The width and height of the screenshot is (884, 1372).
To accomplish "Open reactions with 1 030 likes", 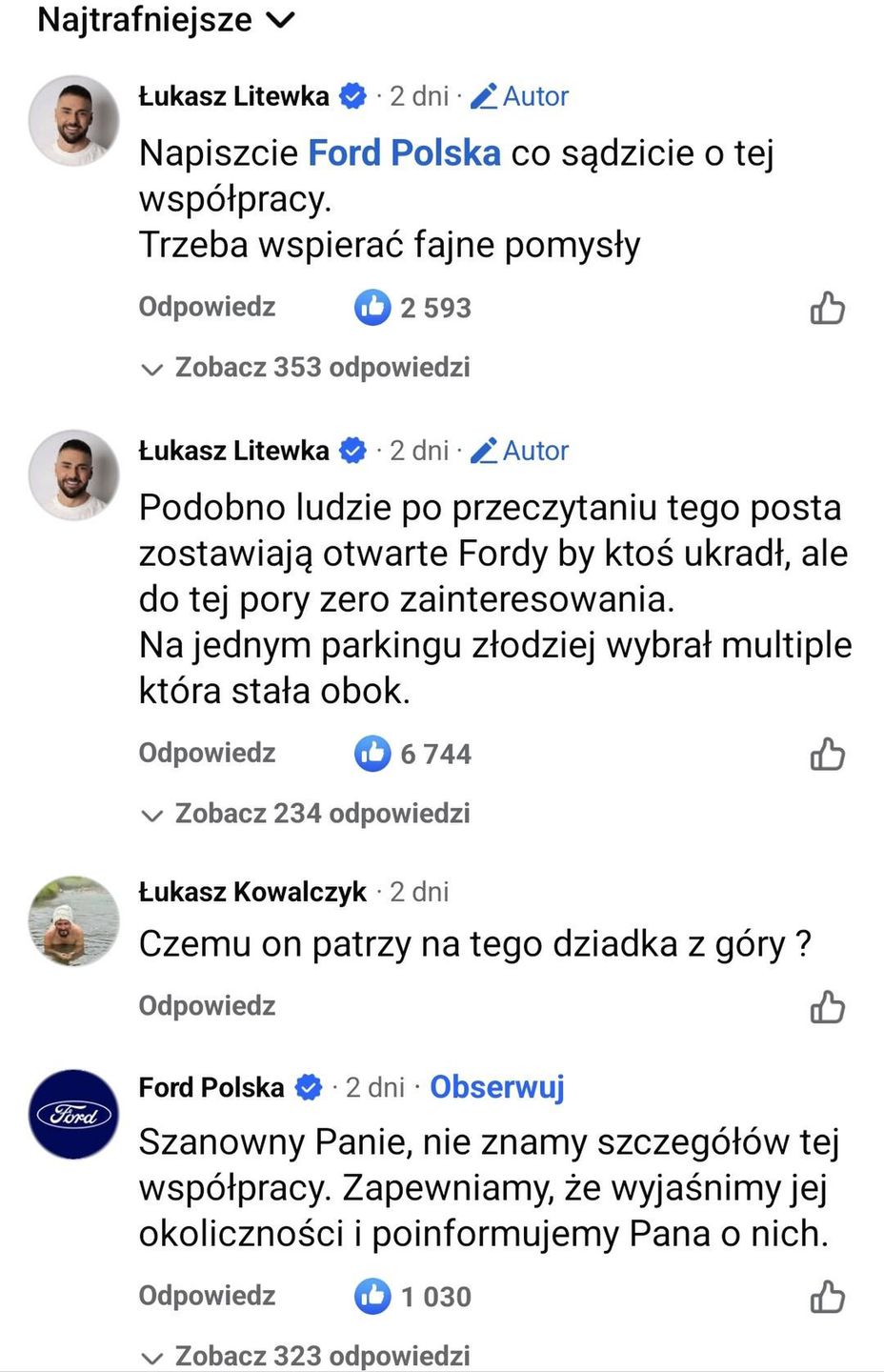I will point(412,1297).
